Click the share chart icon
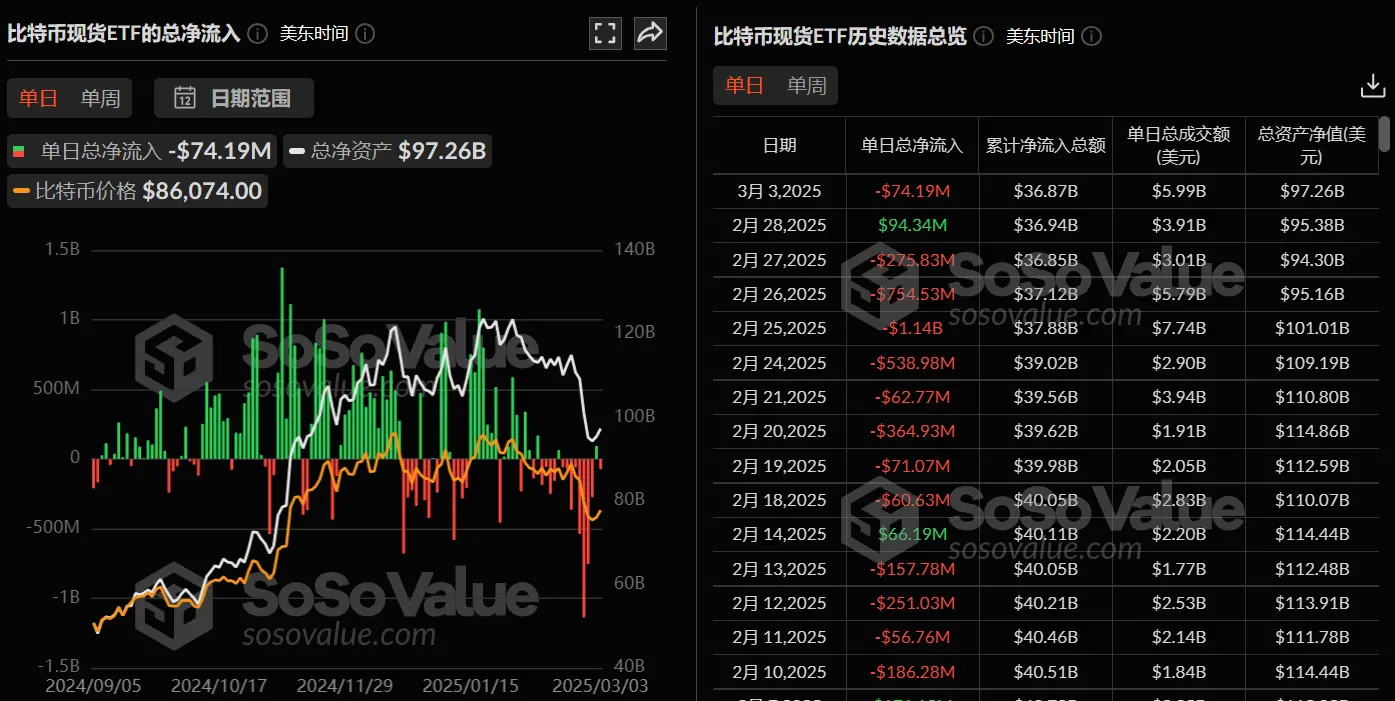This screenshot has height=701, width=1395. (x=650, y=33)
